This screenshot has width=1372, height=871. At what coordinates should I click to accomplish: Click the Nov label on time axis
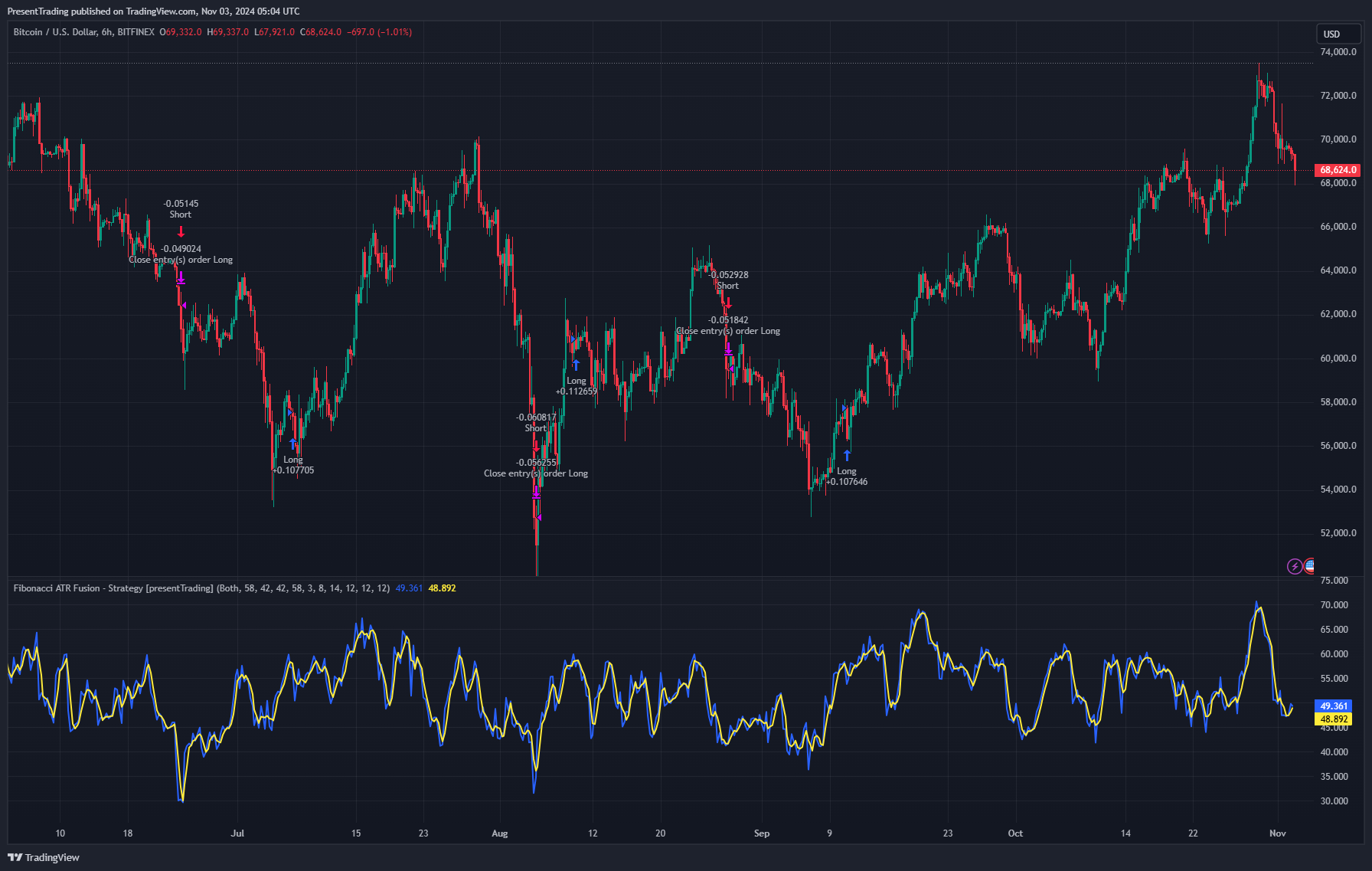pos(1278,833)
